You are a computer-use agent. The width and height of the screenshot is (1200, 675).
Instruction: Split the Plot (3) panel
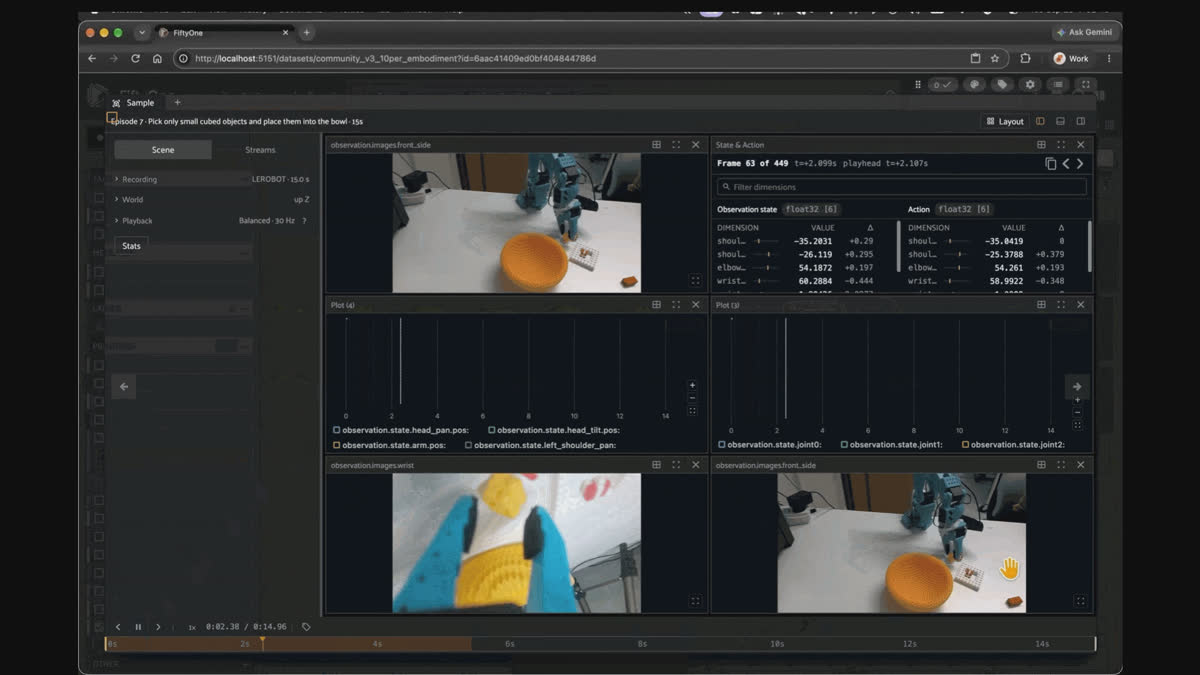pyautogui.click(x=1041, y=305)
